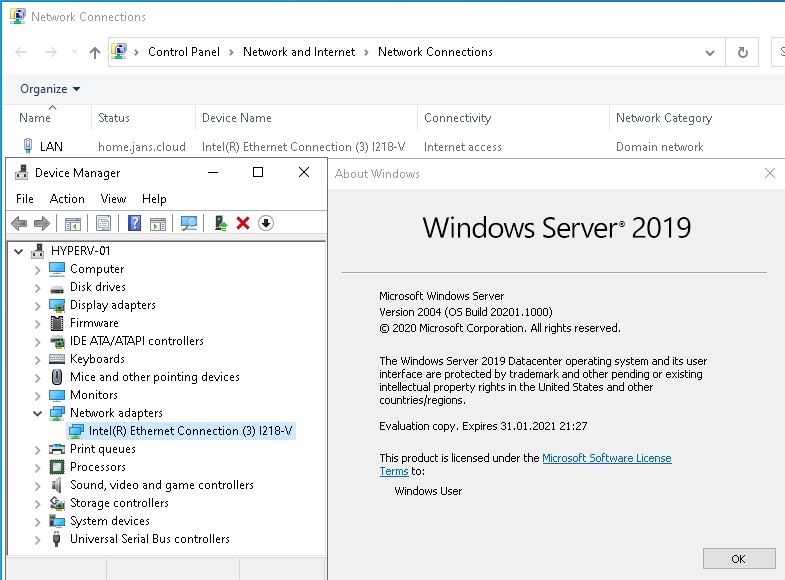Expand the Storage controllers node
Screen dimensions: 785x580
coord(38,503)
